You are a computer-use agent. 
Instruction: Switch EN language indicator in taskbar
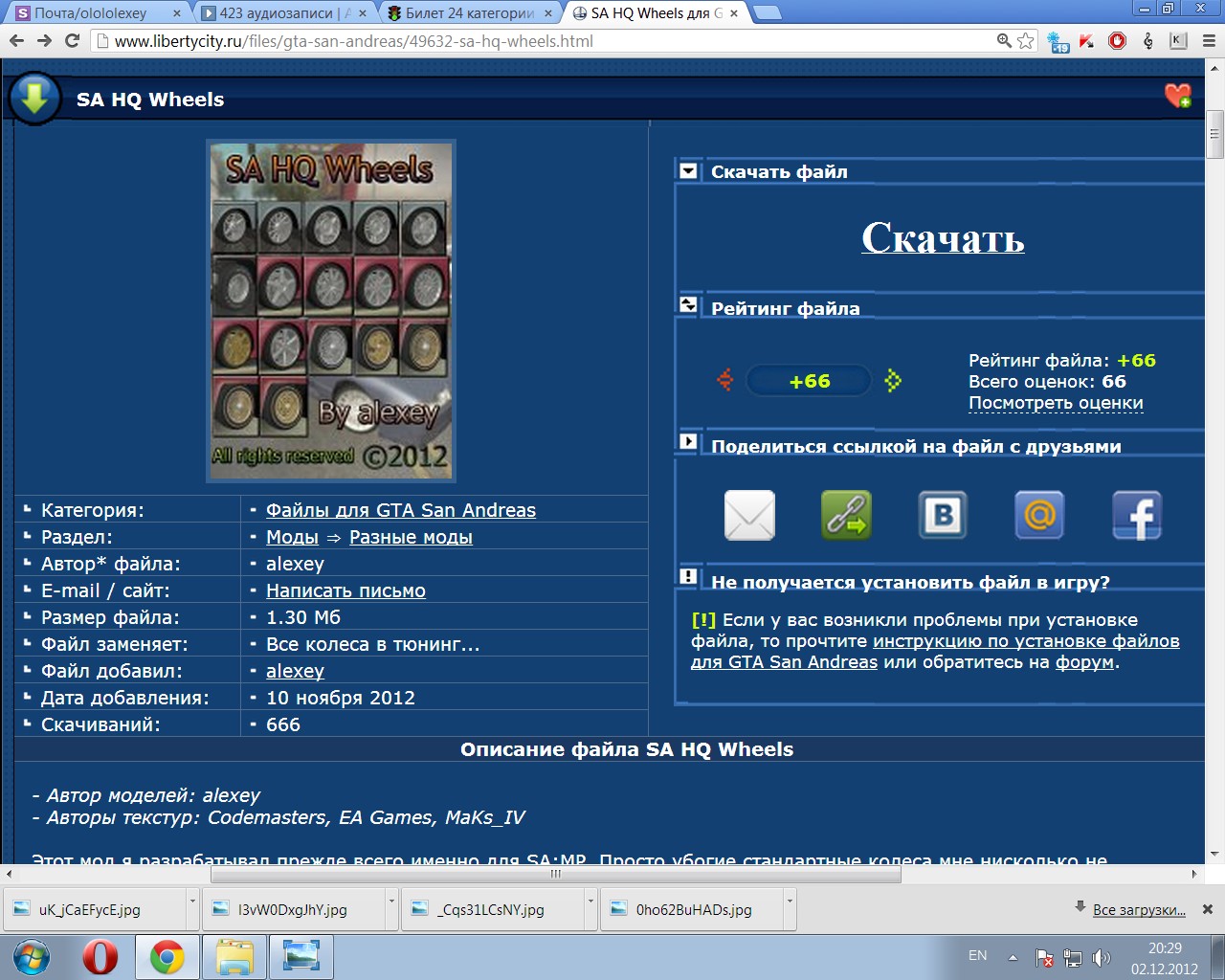977,955
